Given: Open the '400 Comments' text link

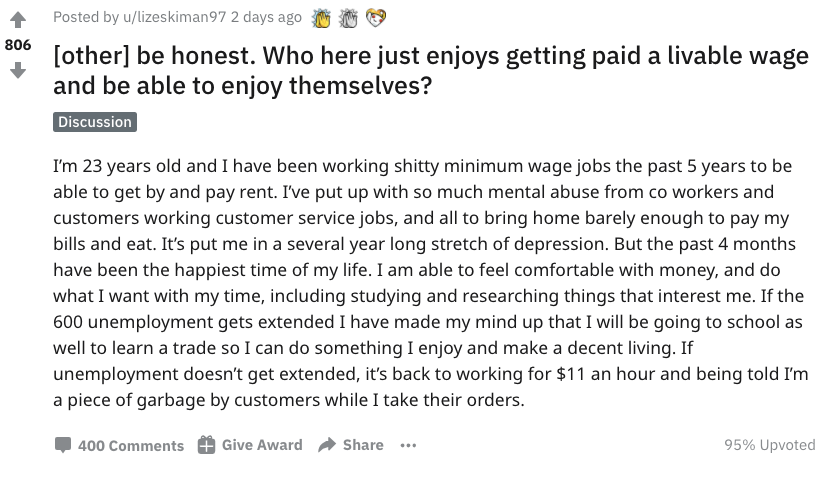Looking at the screenshot, I should [x=131, y=446].
